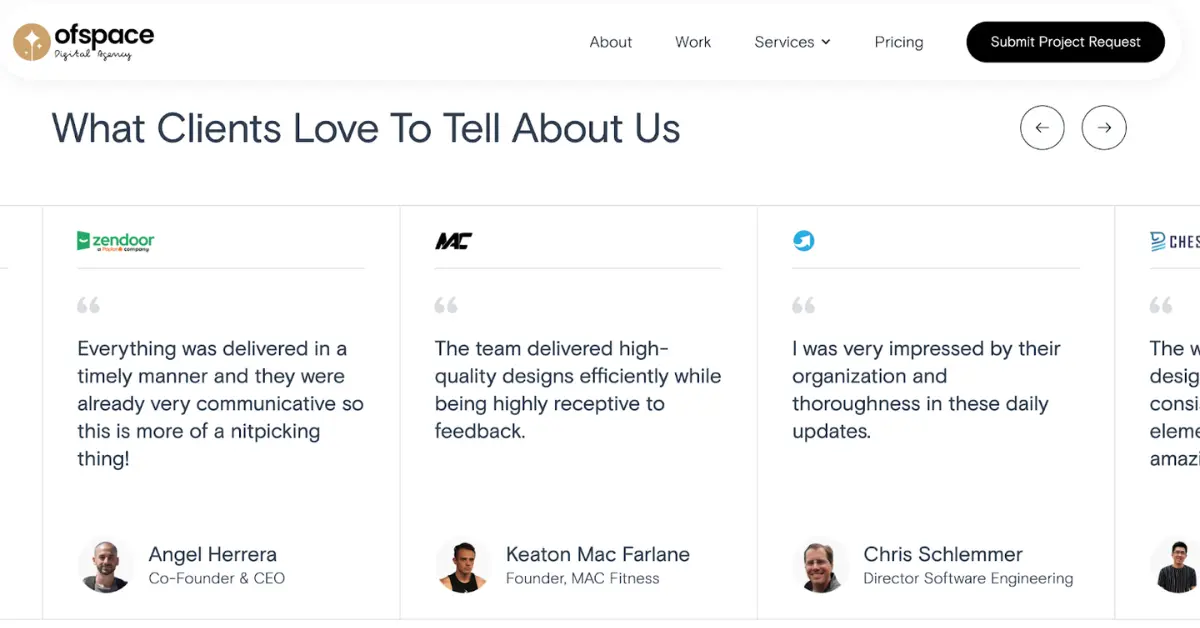Show previous testimonial with left arrow
1200x628 pixels.
(1042, 128)
